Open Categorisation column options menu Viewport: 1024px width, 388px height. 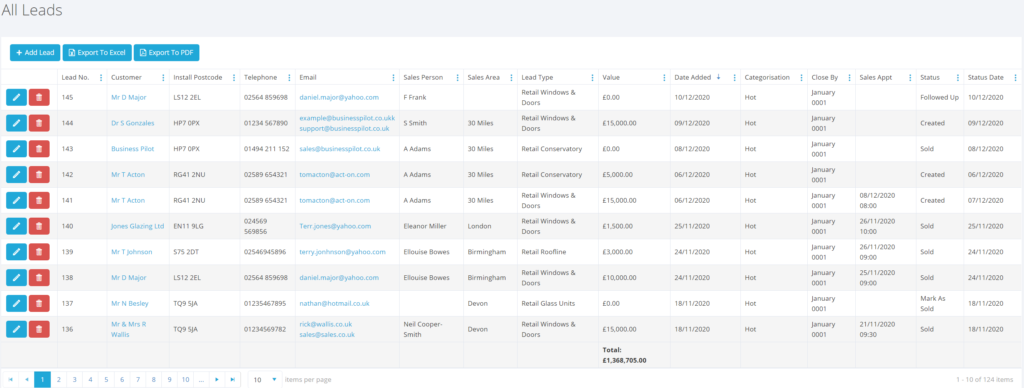[x=801, y=78]
